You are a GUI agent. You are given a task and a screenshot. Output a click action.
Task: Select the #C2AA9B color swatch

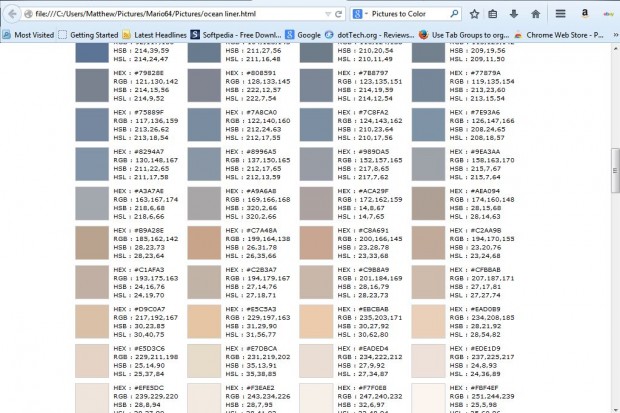[428, 243]
